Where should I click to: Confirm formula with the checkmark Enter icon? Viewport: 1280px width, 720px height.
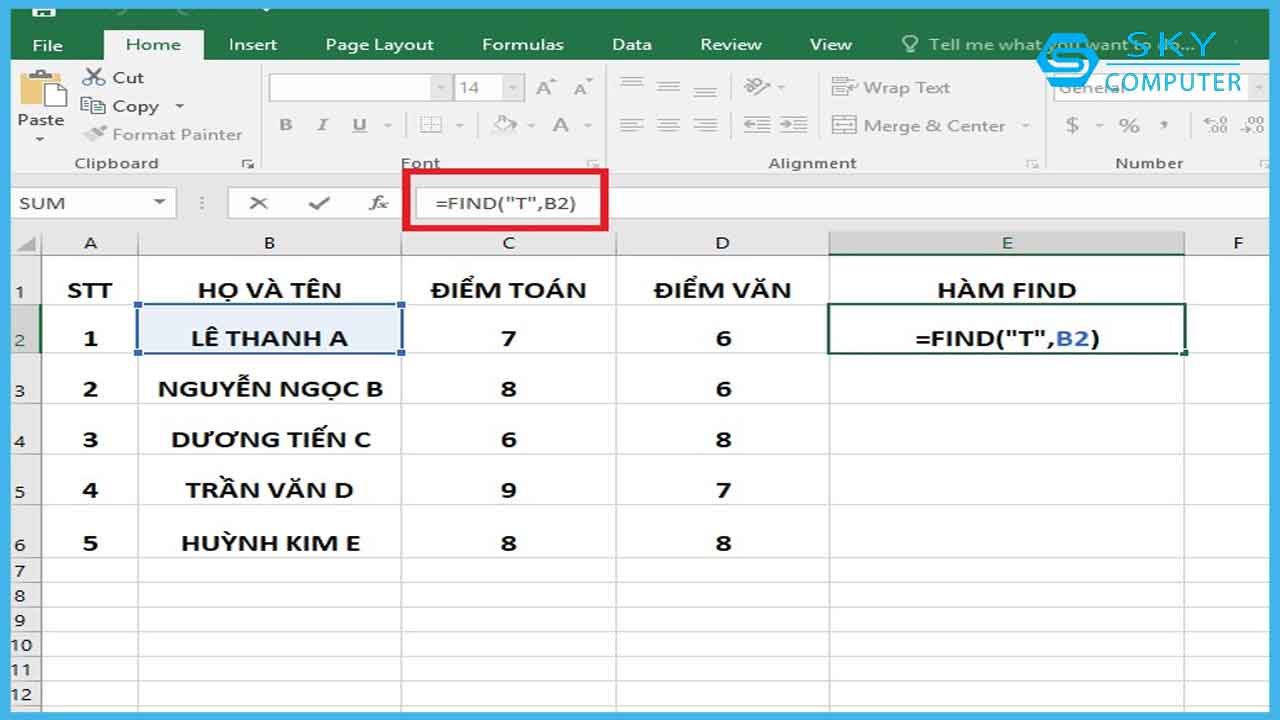coord(319,203)
